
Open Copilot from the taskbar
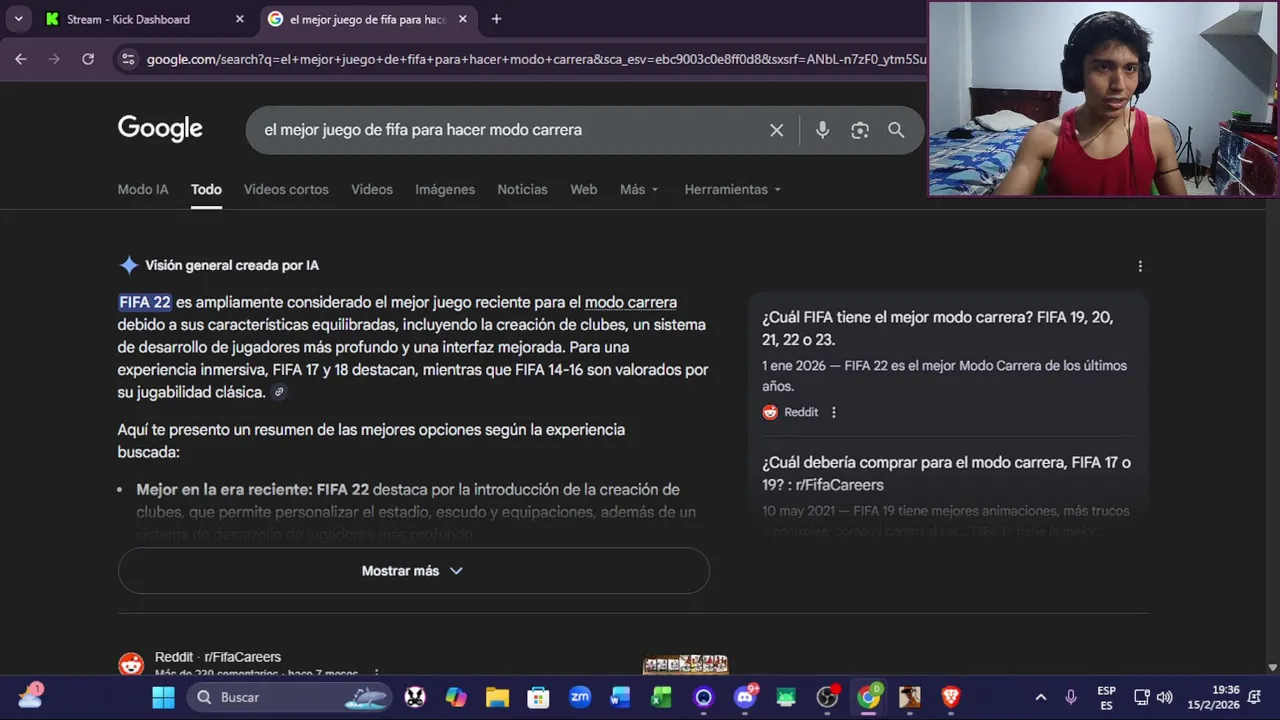[456, 697]
